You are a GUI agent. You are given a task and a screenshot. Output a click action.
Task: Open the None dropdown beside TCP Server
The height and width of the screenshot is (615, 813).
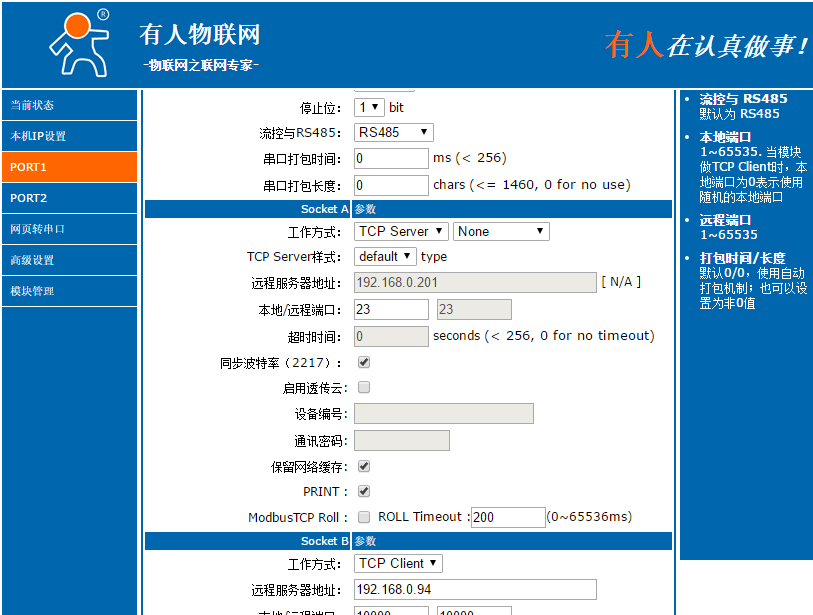(x=501, y=231)
